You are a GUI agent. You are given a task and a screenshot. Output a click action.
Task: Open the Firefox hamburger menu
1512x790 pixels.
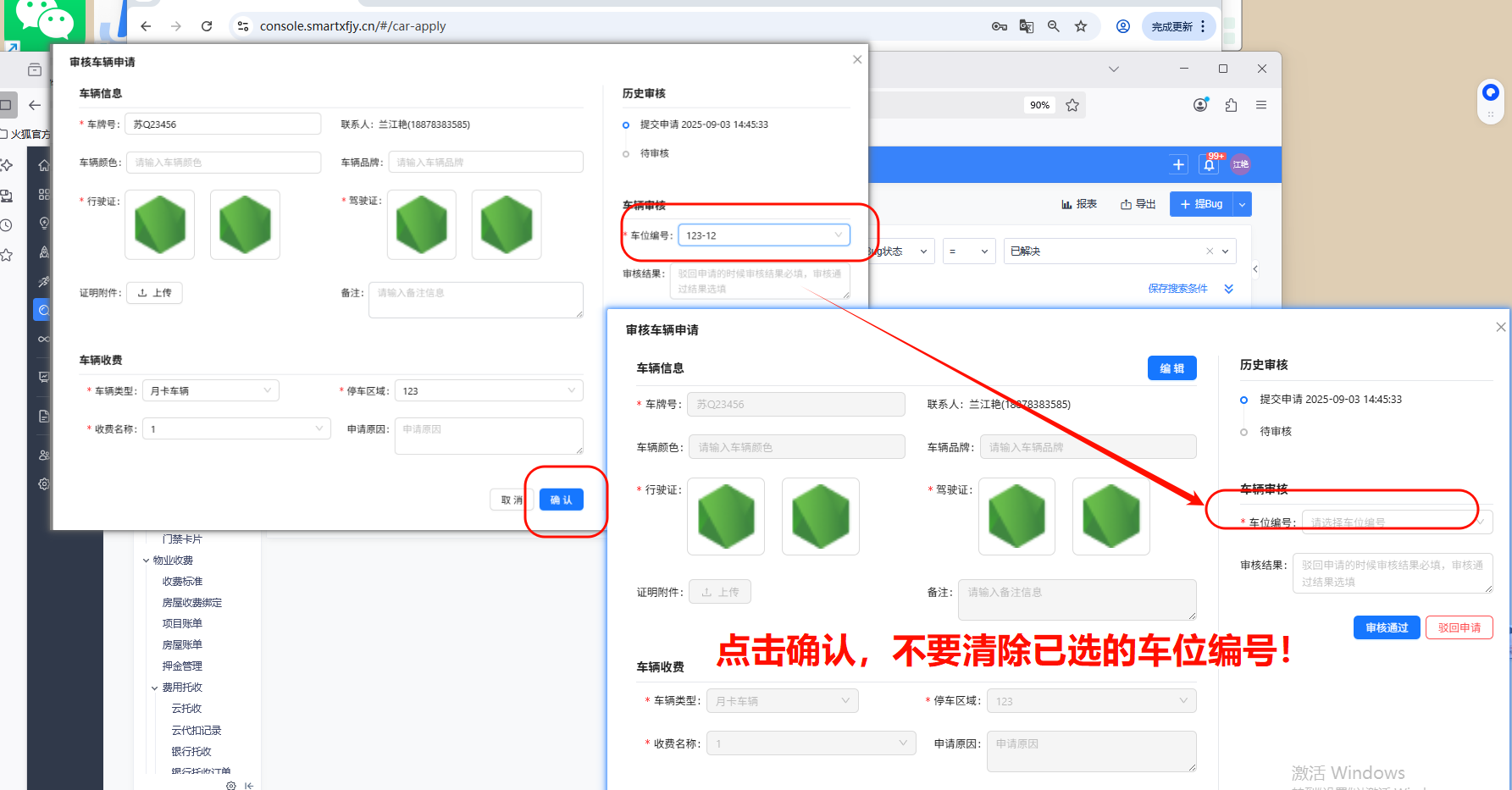[1261, 105]
